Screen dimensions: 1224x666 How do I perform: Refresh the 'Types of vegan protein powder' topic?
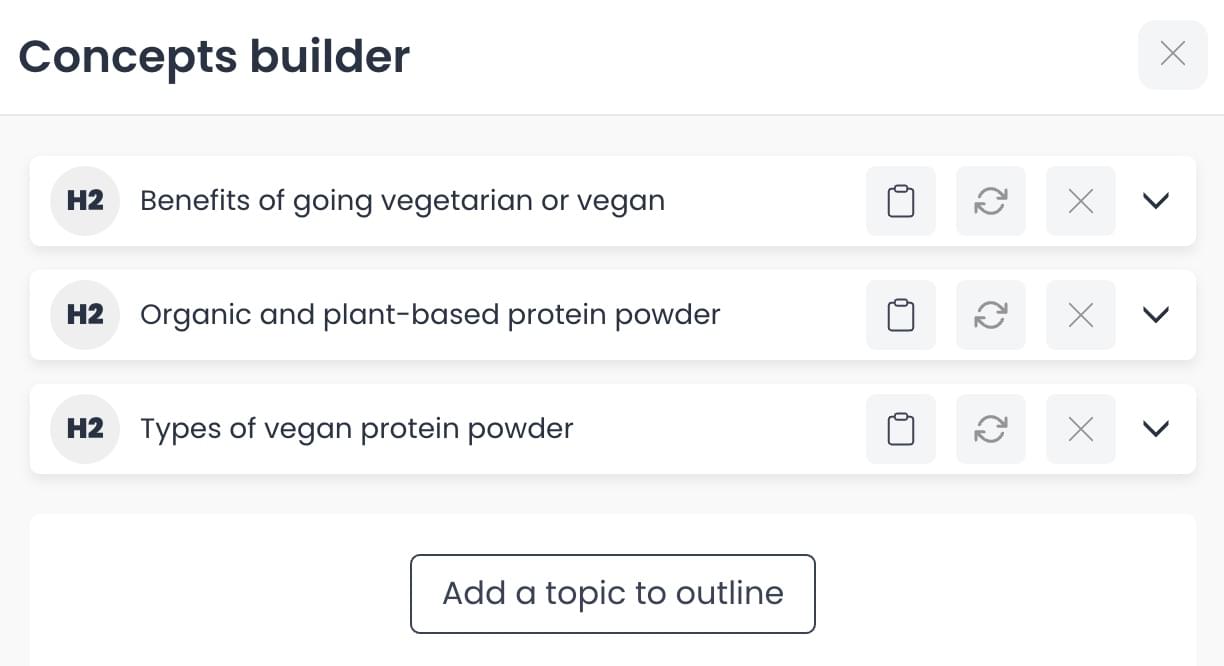(x=990, y=429)
